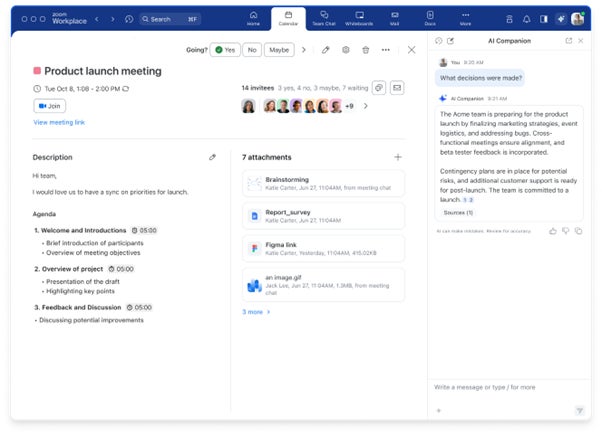Open meeting settings gear icon
Image resolution: width=602 pixels, height=436 pixels.
pos(346,49)
